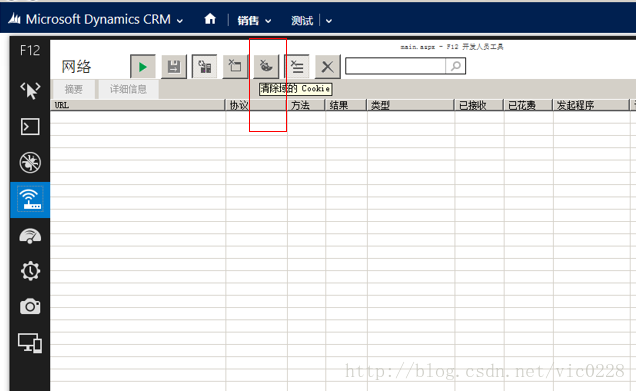This screenshot has width=636, height=391.
Task: Click the Microsoft Dynamics CRM logo
Action: pos(14,19)
